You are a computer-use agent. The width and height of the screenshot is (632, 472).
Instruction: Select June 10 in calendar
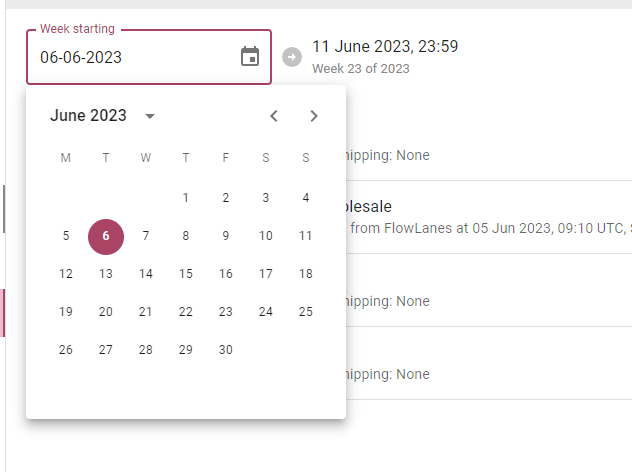coord(266,236)
